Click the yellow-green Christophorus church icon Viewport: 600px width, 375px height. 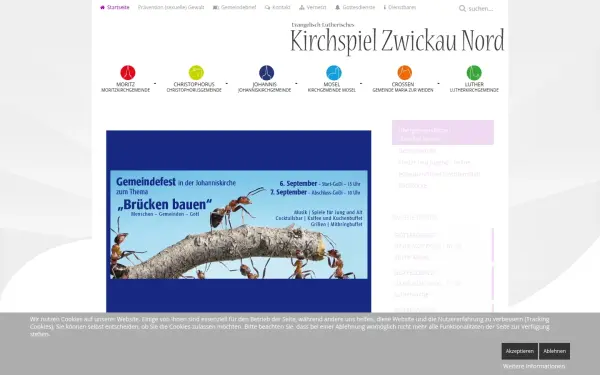[196, 72]
